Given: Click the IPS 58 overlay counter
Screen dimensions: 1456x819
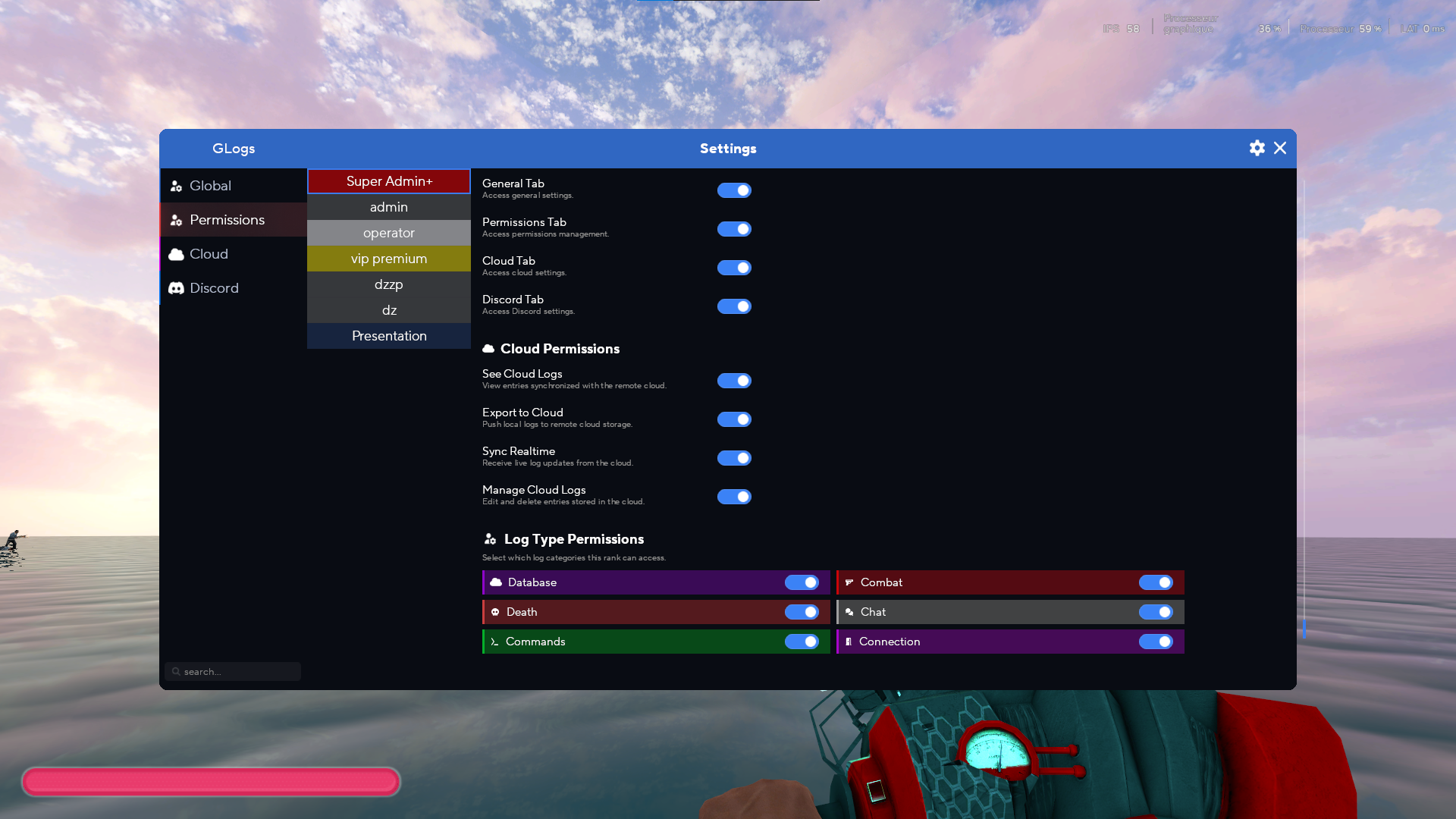Looking at the screenshot, I should (x=1121, y=29).
